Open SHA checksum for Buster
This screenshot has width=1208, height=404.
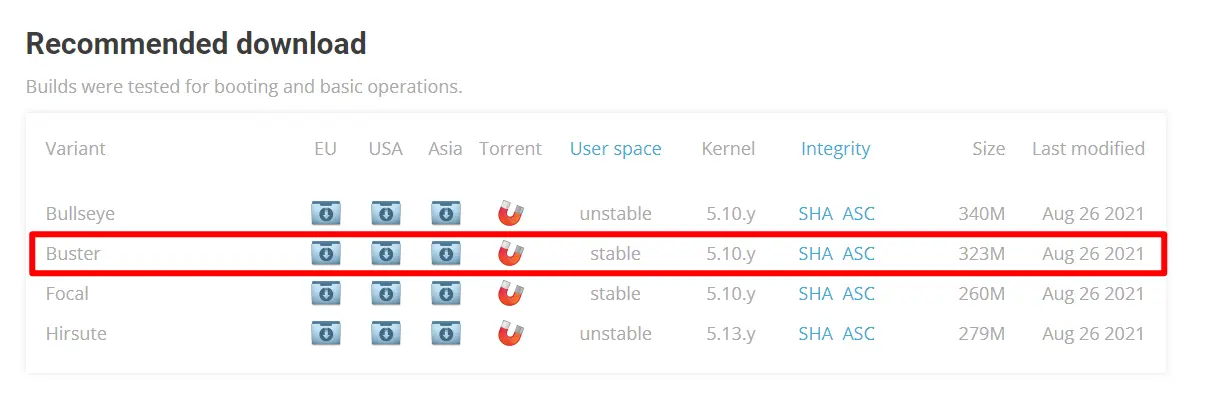pyautogui.click(x=816, y=253)
